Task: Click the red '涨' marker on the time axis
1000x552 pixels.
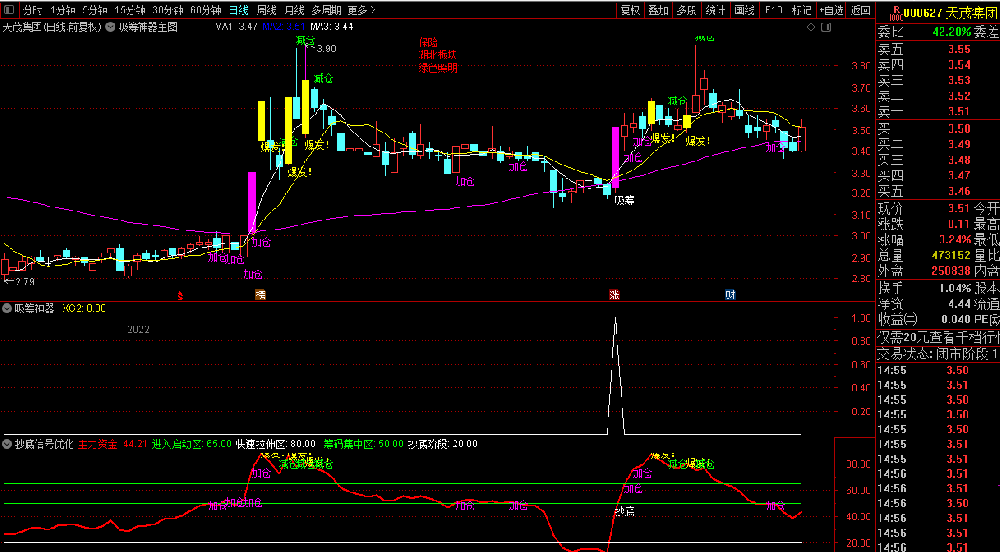Action: pyautogui.click(x=614, y=294)
